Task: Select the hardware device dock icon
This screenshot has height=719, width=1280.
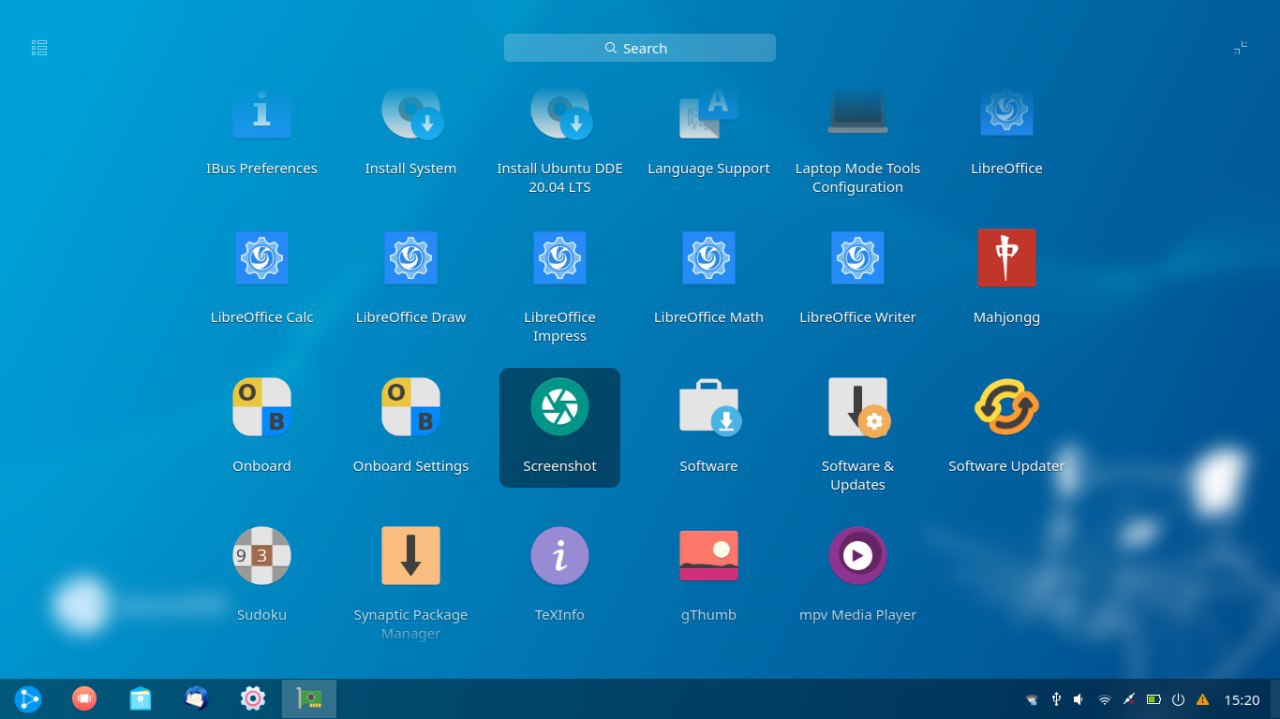Action: coord(310,699)
